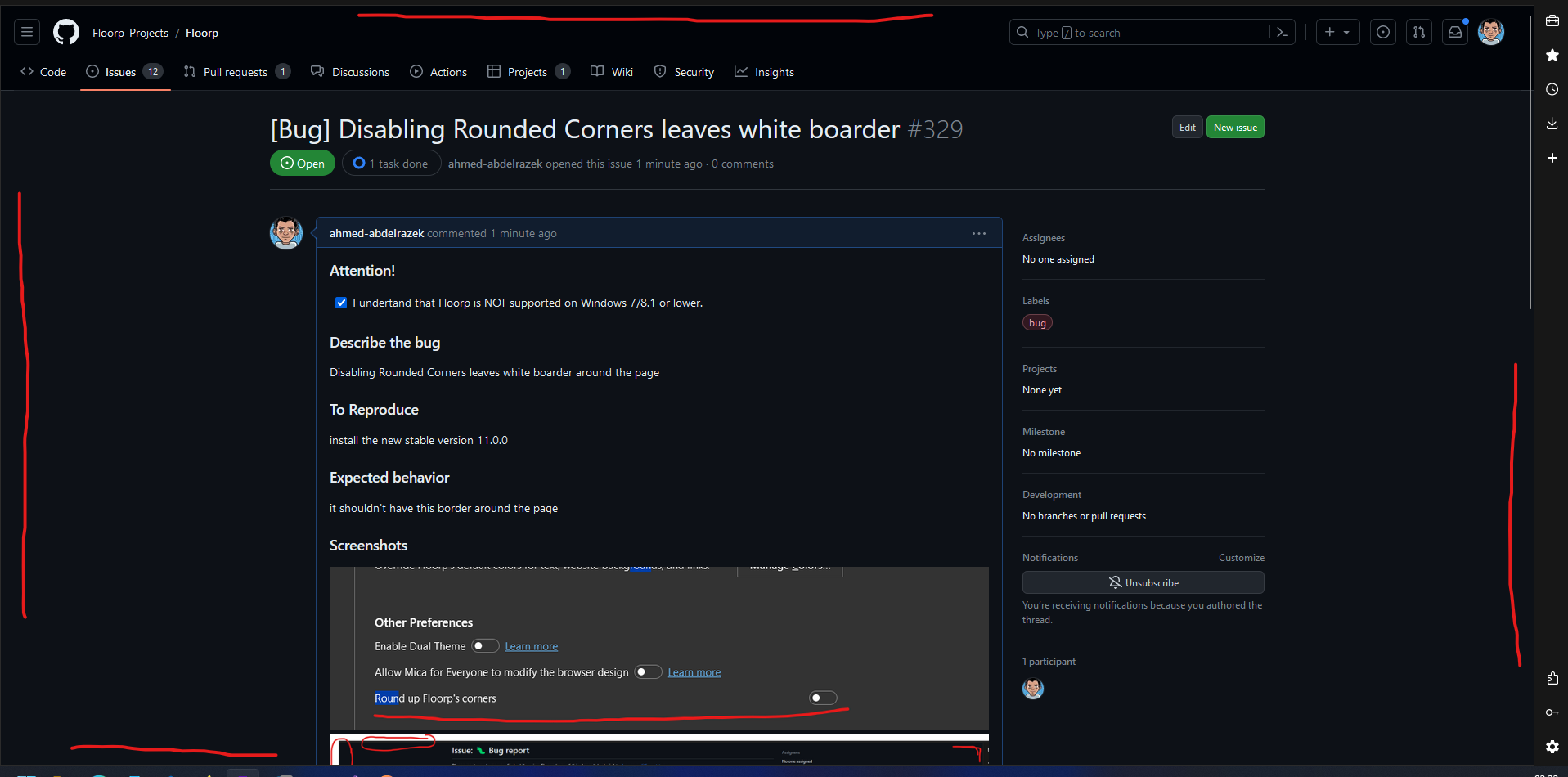Open the downloads icon in browser sidebar
This screenshot has height=777, width=1568.
coord(1552,124)
